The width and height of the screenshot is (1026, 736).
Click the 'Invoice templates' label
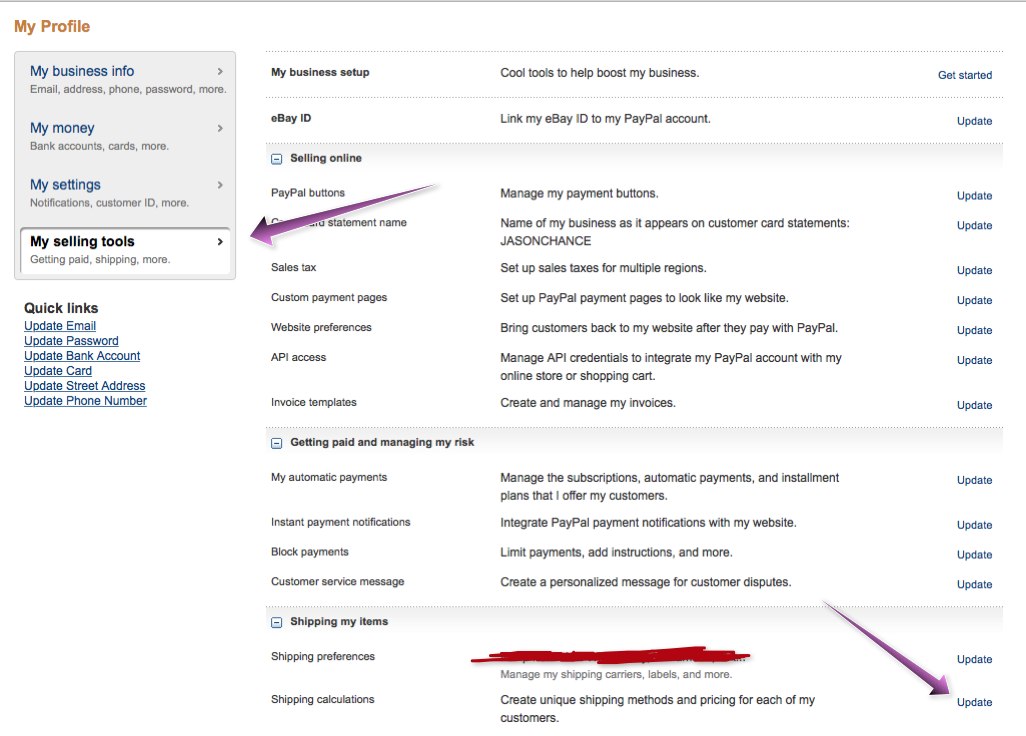point(313,402)
